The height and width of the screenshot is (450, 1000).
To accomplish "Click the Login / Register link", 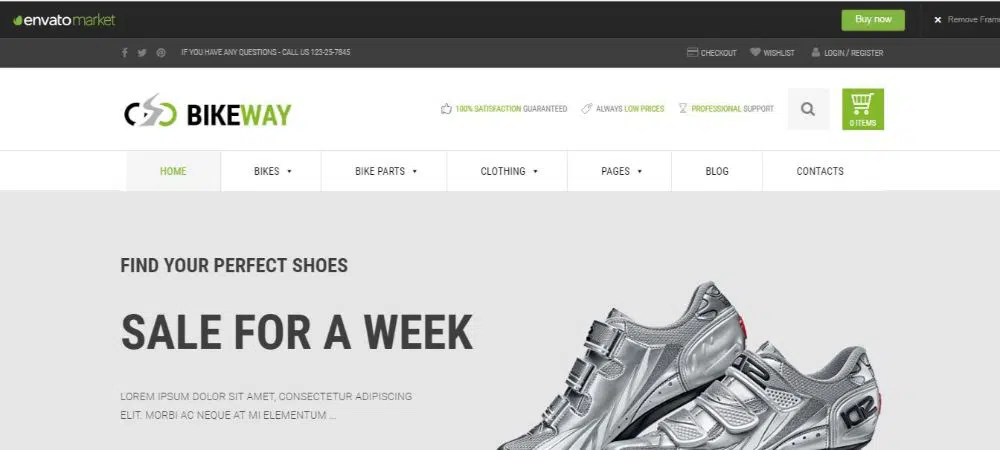I will point(847,53).
